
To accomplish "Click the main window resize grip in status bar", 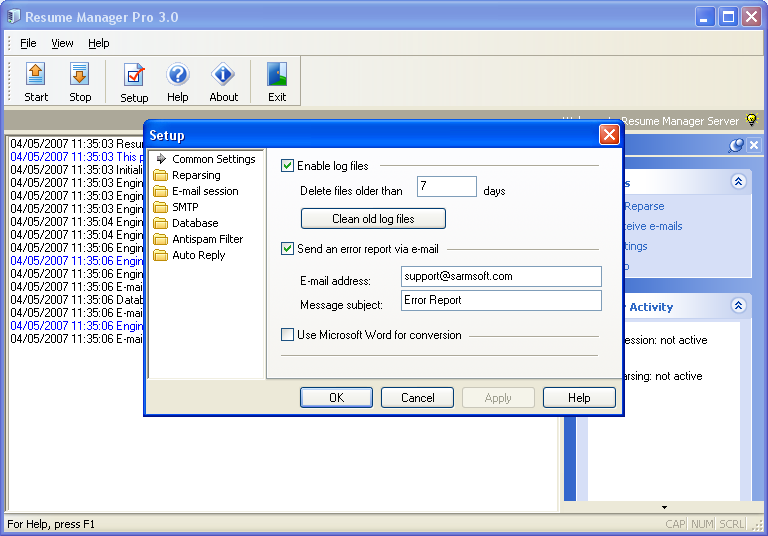I will (758, 526).
